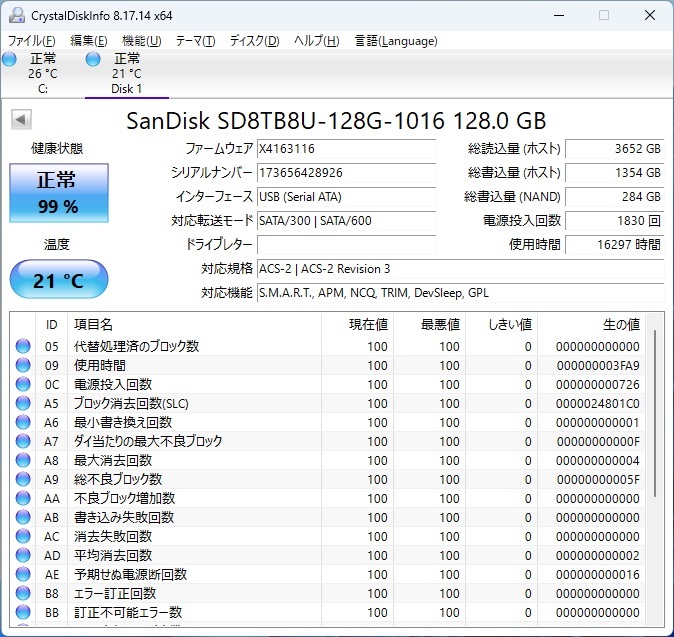Viewport: 674px width, 637px height.
Task: Click the scrollbar of the SMART attribute list
Action: coord(656,420)
